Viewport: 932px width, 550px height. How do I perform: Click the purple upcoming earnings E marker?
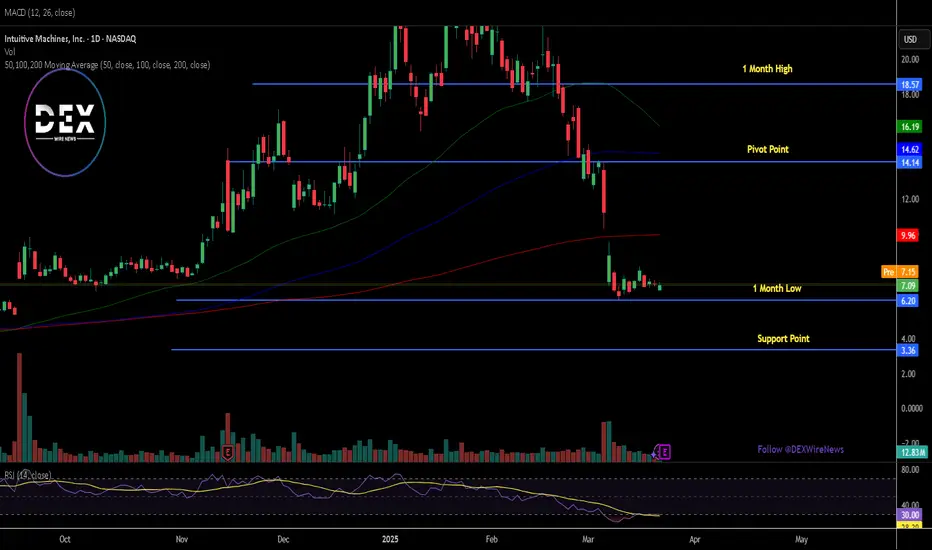point(665,452)
